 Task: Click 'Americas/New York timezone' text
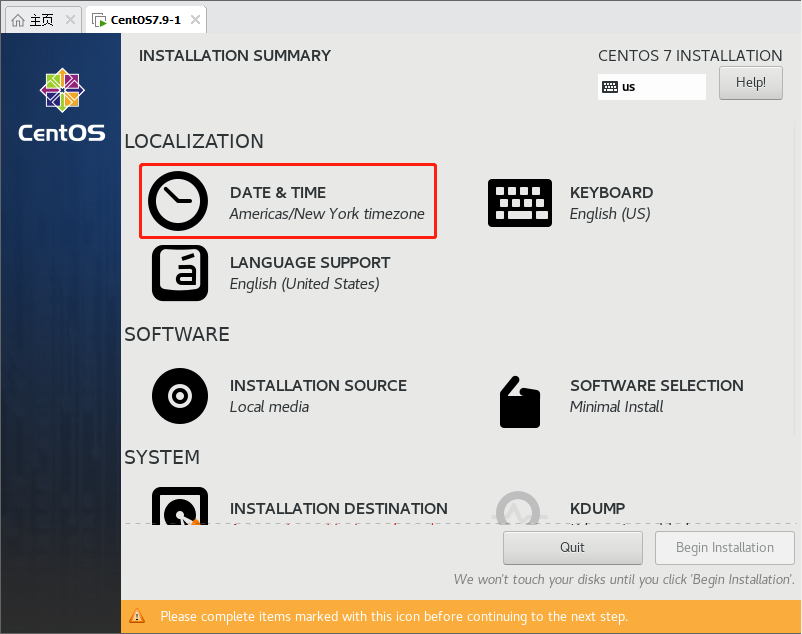click(327, 214)
